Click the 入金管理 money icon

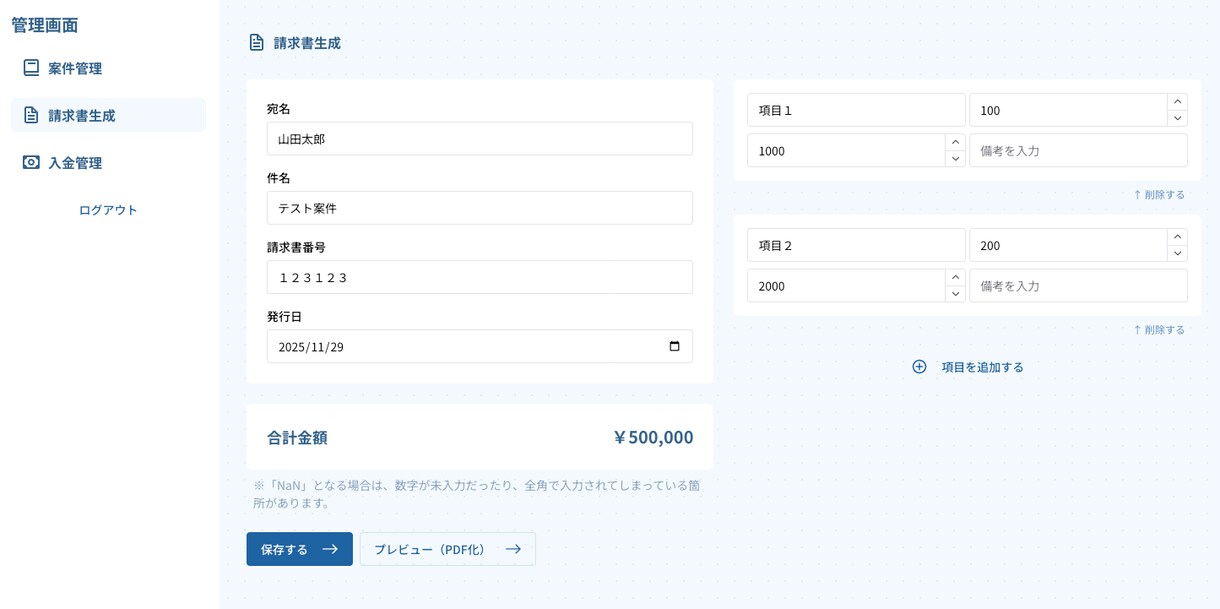point(31,162)
